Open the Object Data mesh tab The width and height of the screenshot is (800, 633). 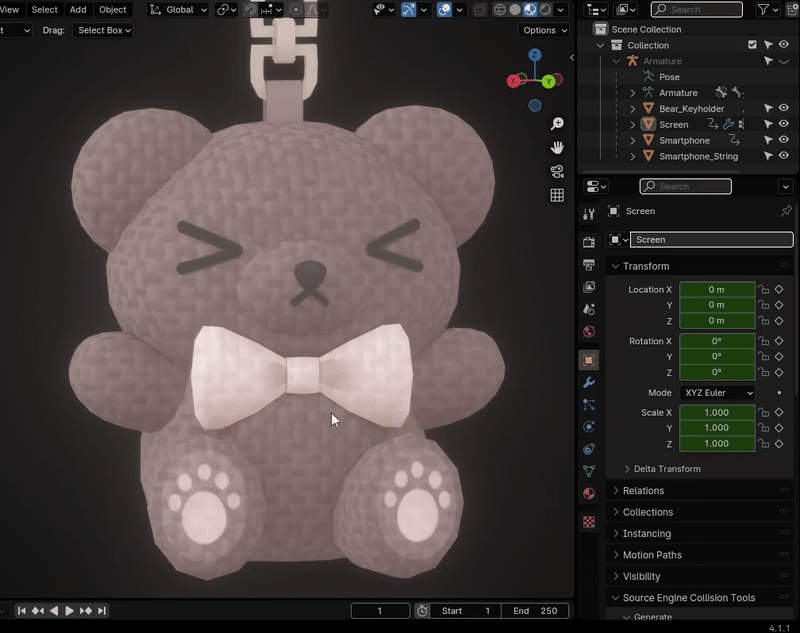tap(589, 471)
